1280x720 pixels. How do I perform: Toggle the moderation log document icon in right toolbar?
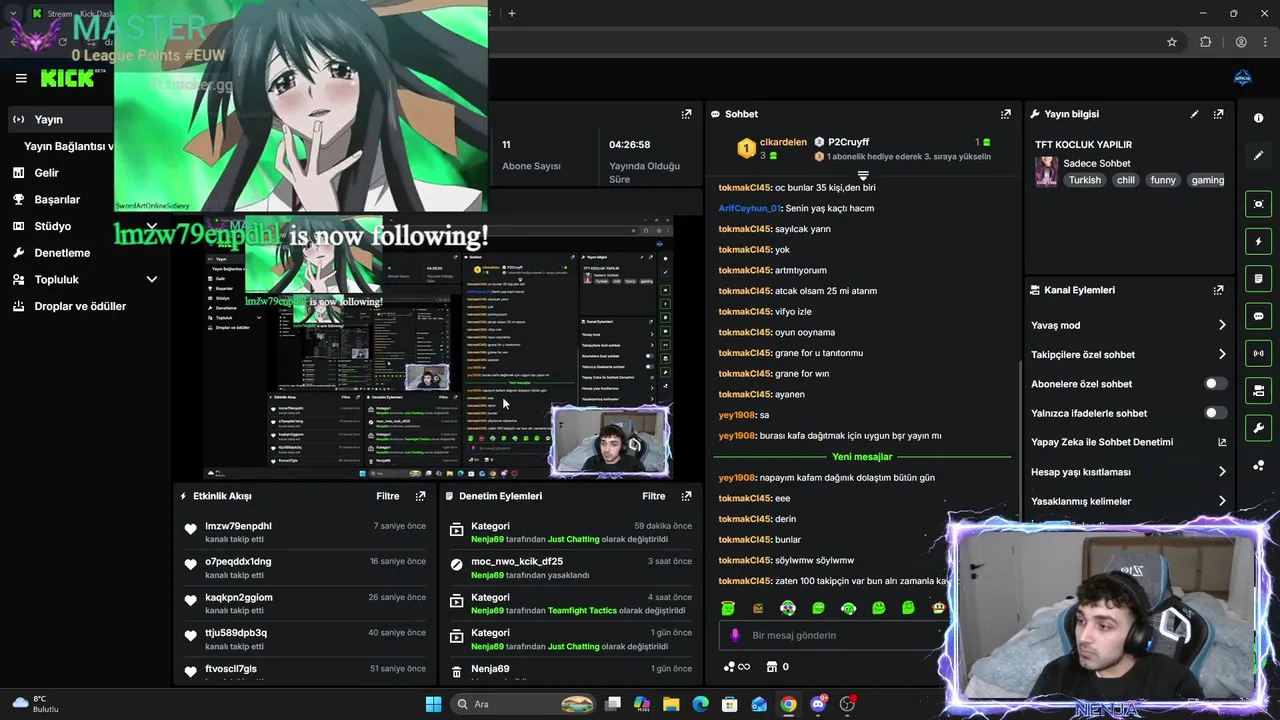pyautogui.click(x=1258, y=278)
